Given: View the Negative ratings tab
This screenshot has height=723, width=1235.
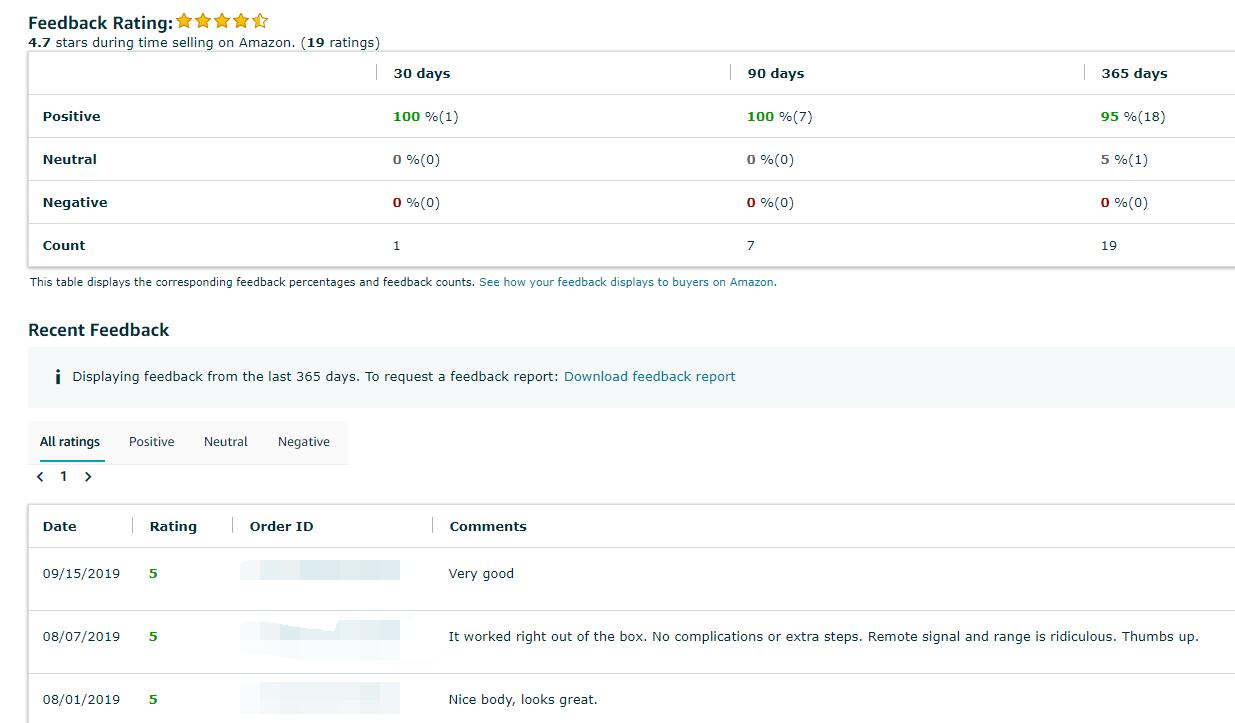Looking at the screenshot, I should coord(304,442).
